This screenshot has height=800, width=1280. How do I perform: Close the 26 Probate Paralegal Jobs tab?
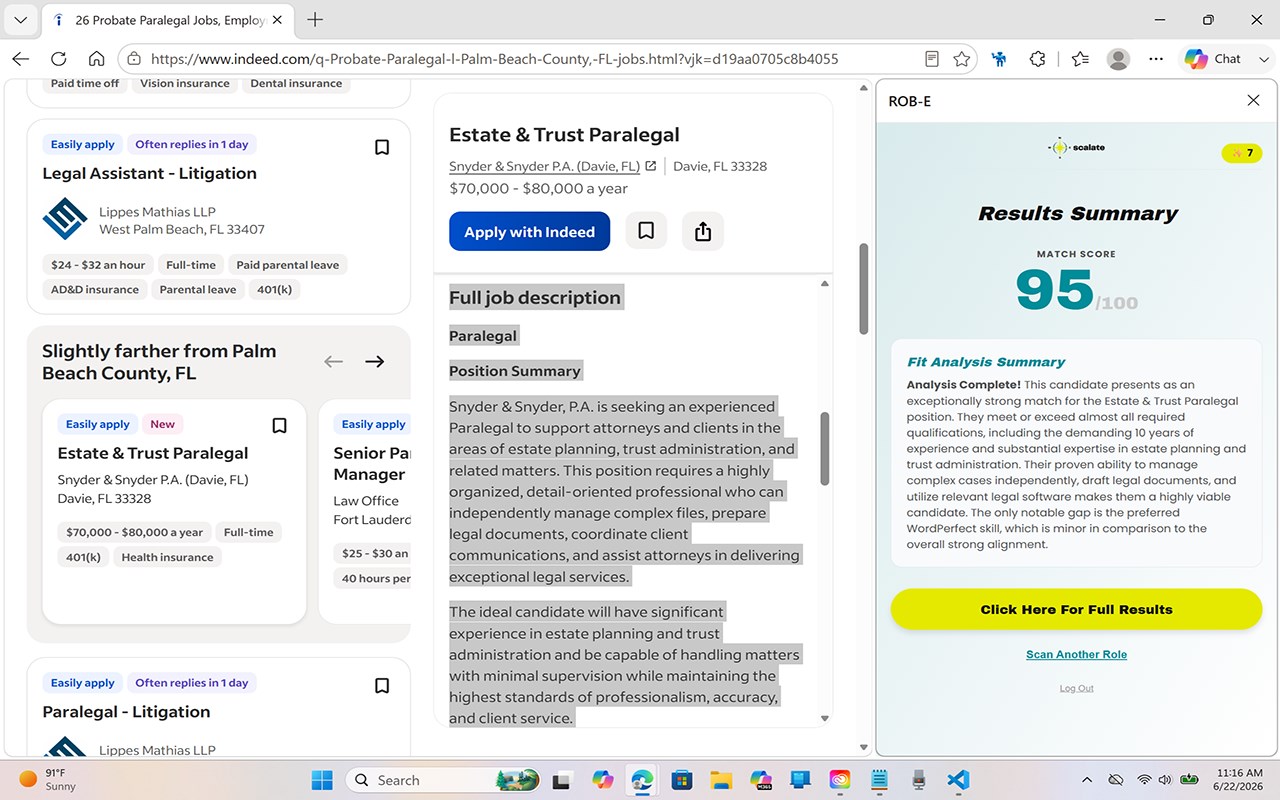click(x=278, y=20)
